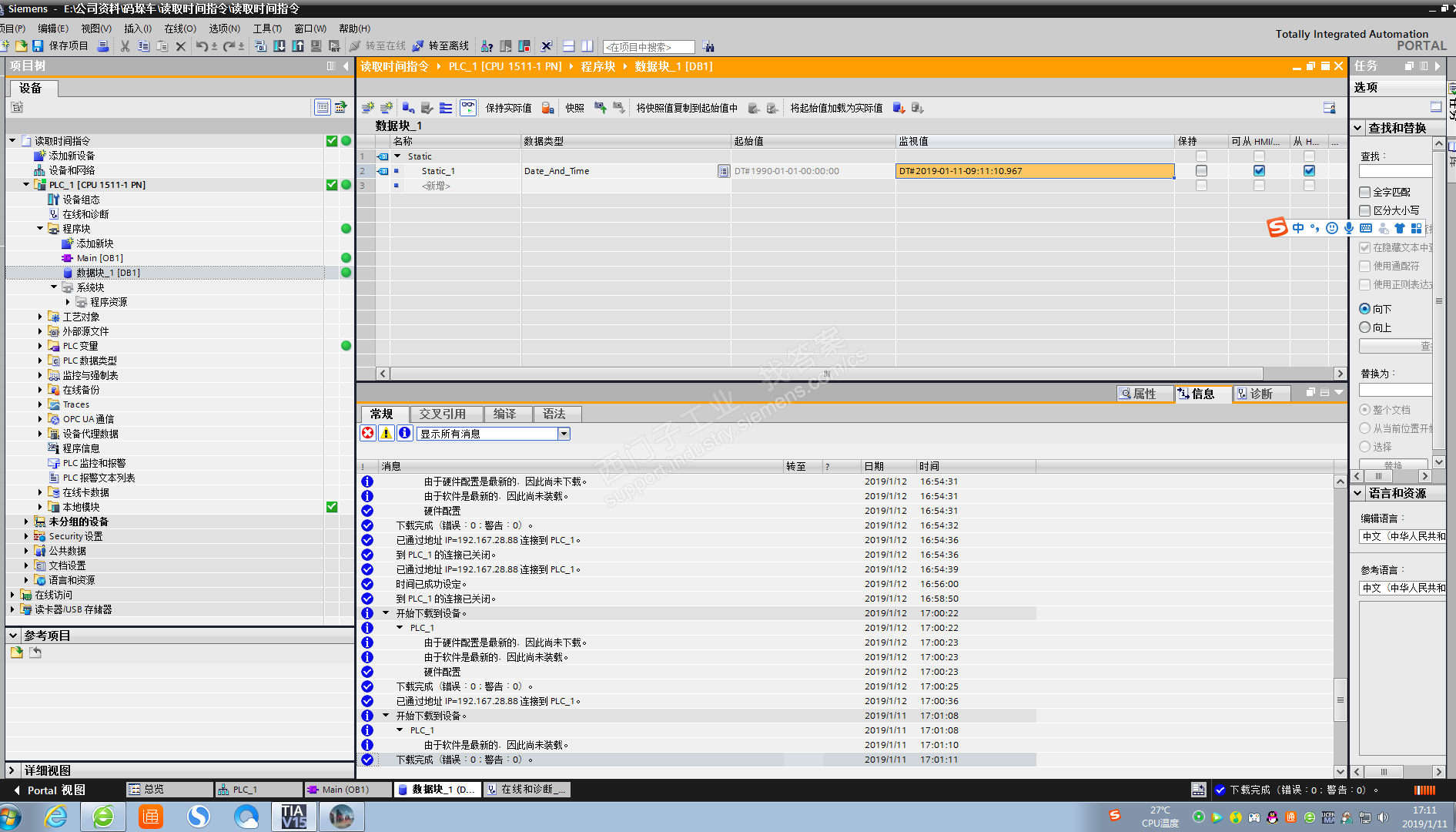The image size is (1456, 832).
Task: Click the split editor horizontally icon
Action: click(x=569, y=46)
